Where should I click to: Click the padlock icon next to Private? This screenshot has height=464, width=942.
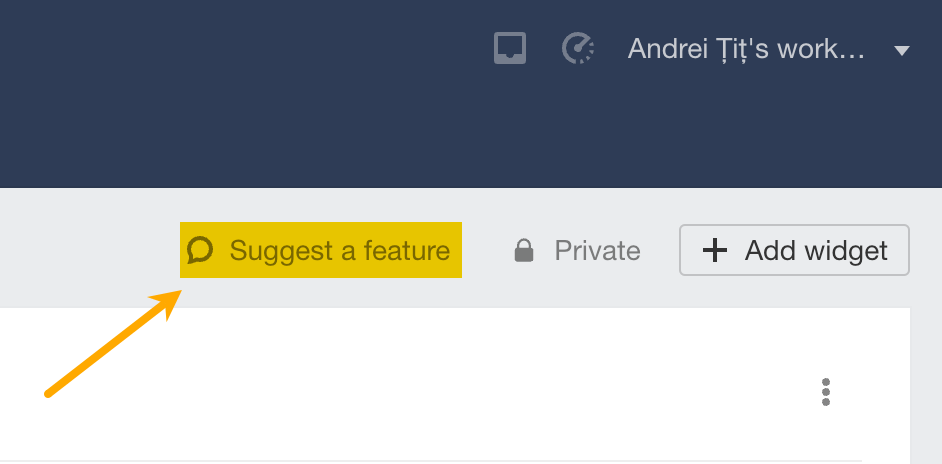click(523, 250)
